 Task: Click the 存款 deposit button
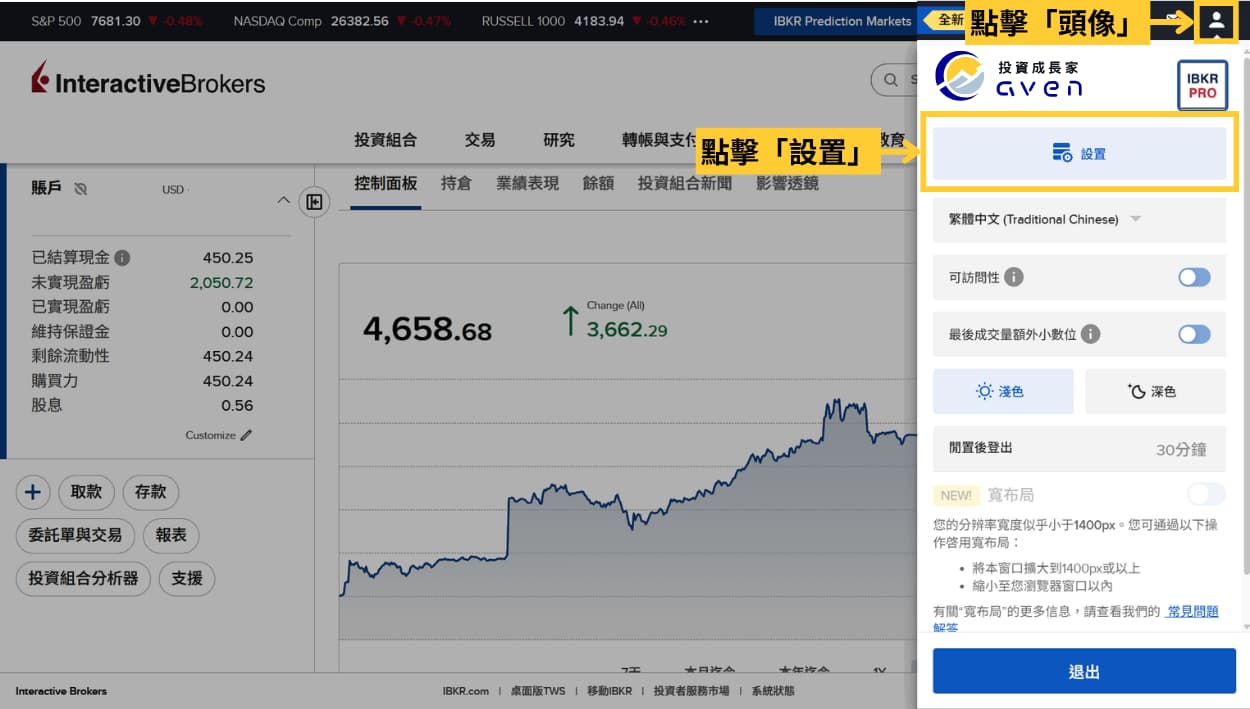click(150, 492)
